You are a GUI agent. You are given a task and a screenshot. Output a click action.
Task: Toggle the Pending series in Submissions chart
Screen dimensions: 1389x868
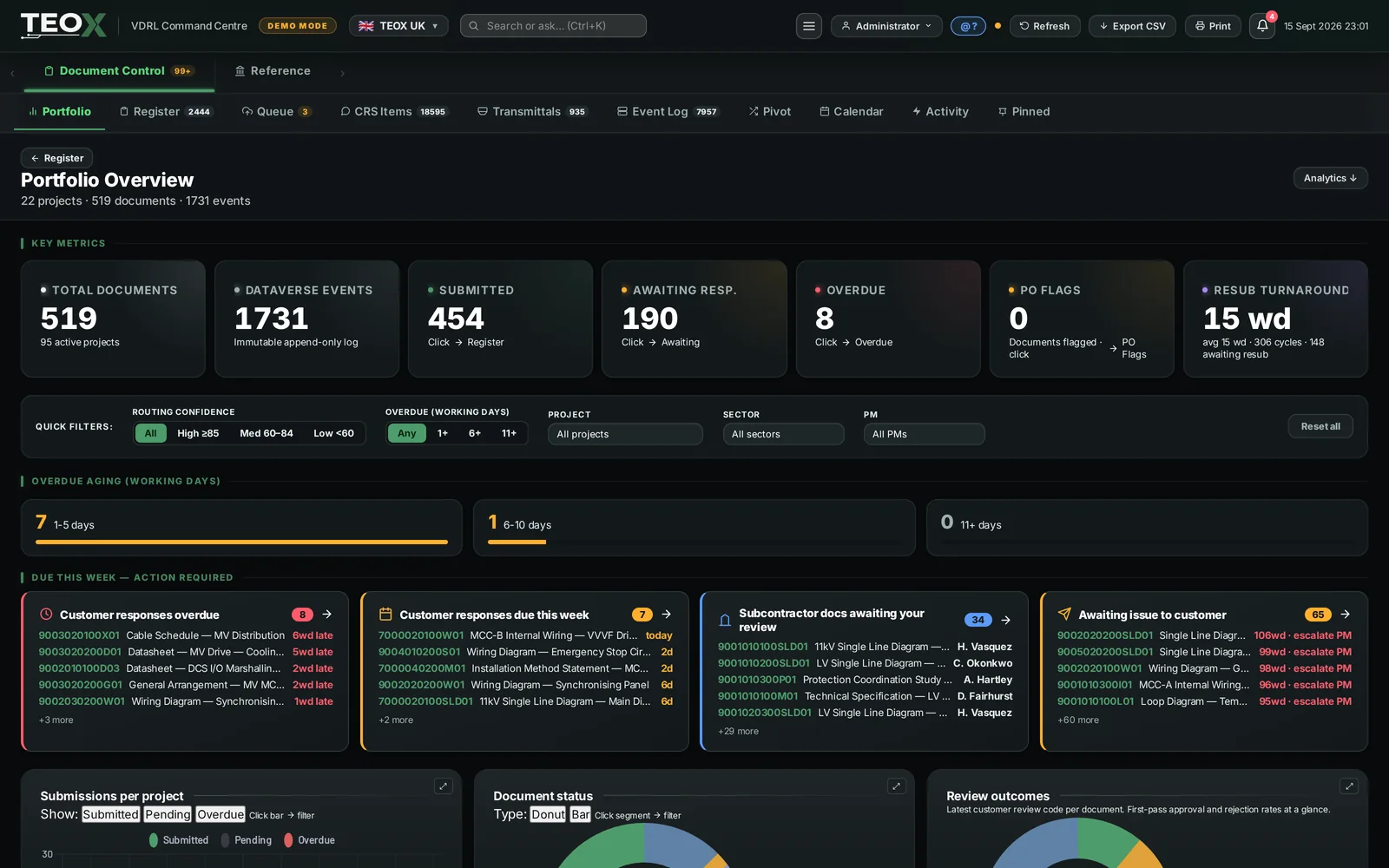[168, 814]
